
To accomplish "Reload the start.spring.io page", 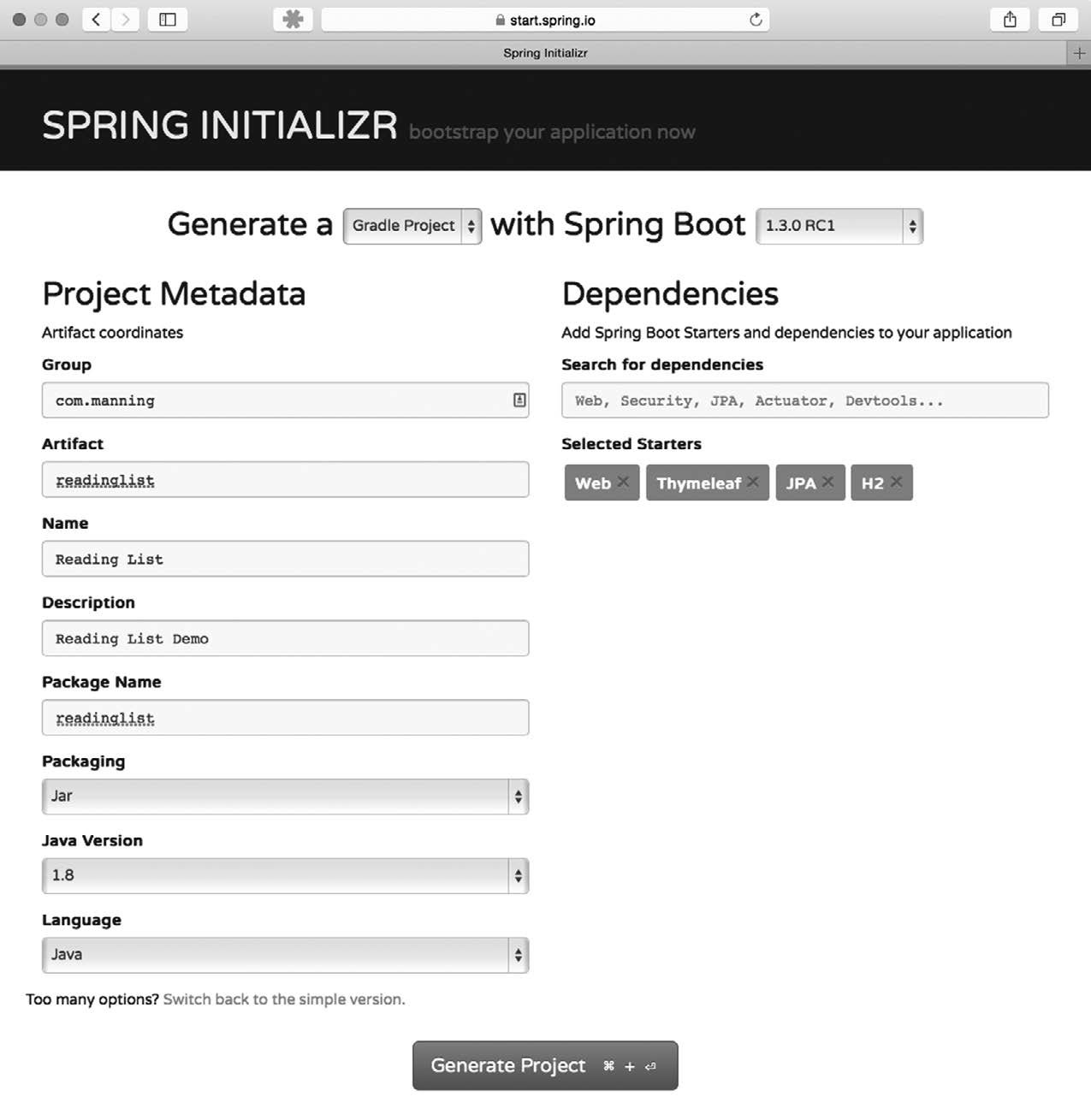I will click(x=756, y=20).
